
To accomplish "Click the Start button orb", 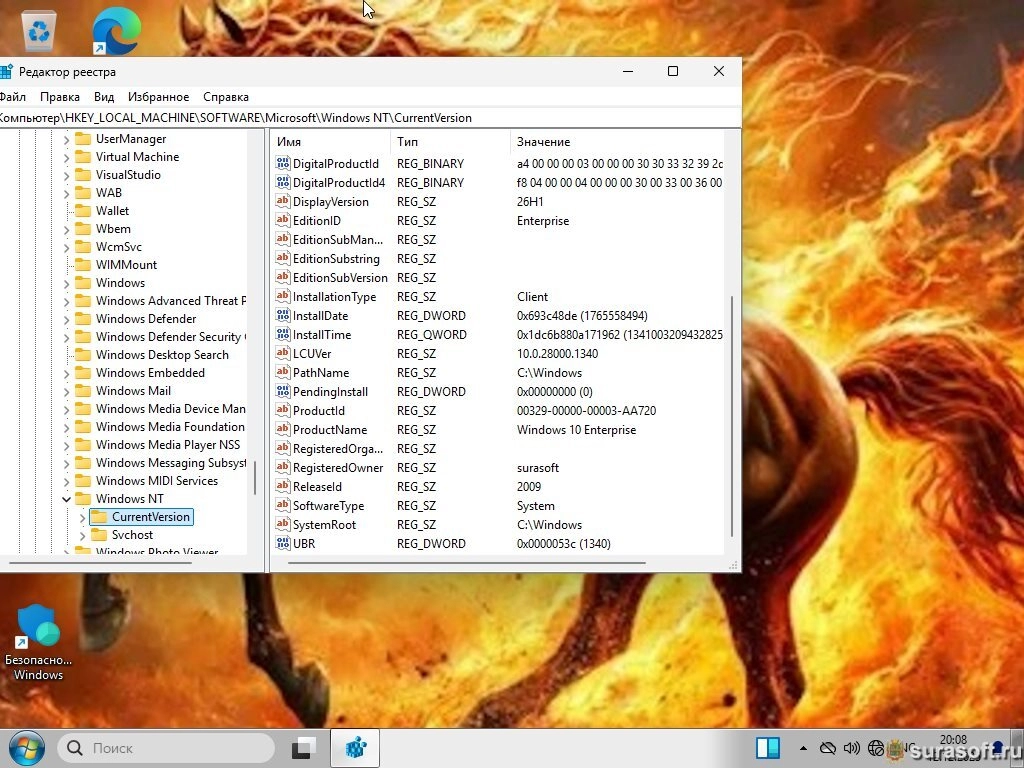I will click(26, 748).
